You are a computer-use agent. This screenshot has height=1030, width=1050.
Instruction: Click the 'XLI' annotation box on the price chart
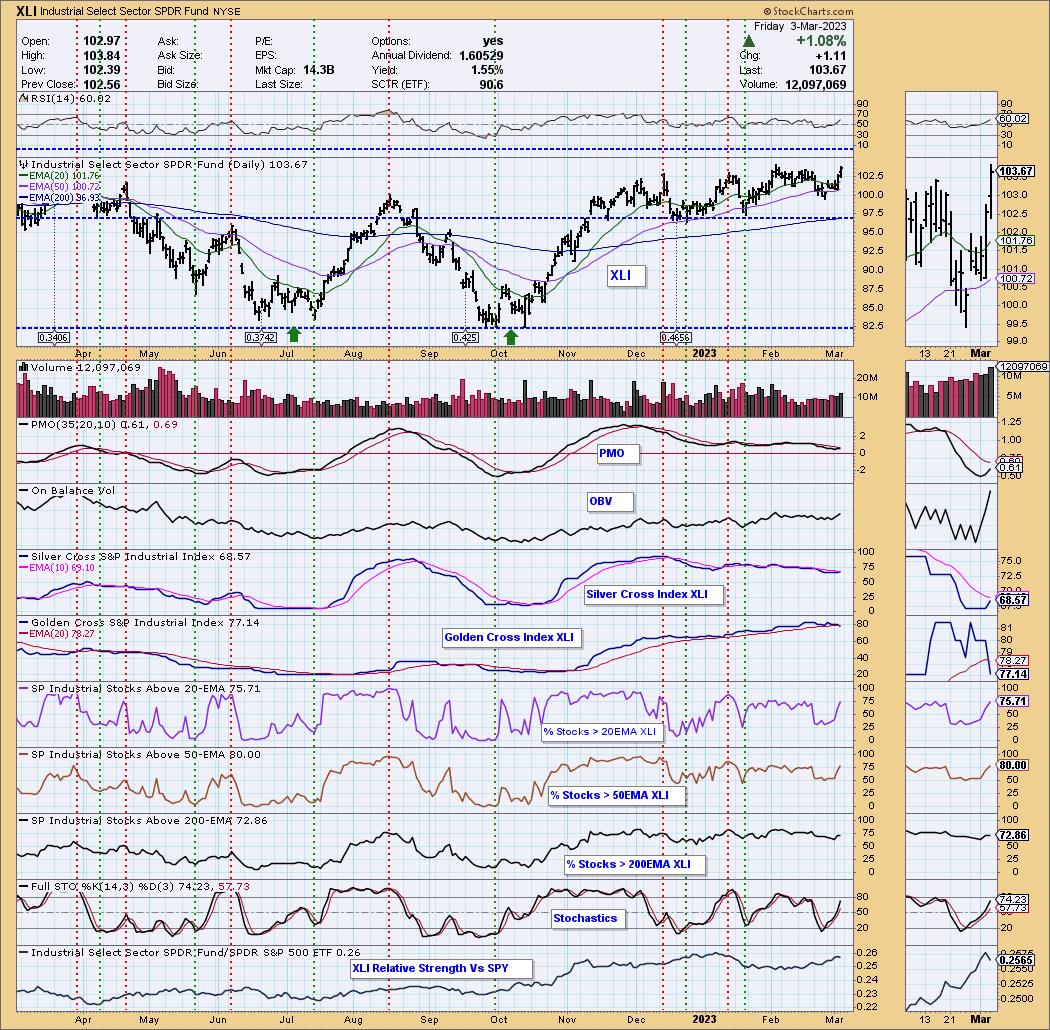(x=626, y=275)
